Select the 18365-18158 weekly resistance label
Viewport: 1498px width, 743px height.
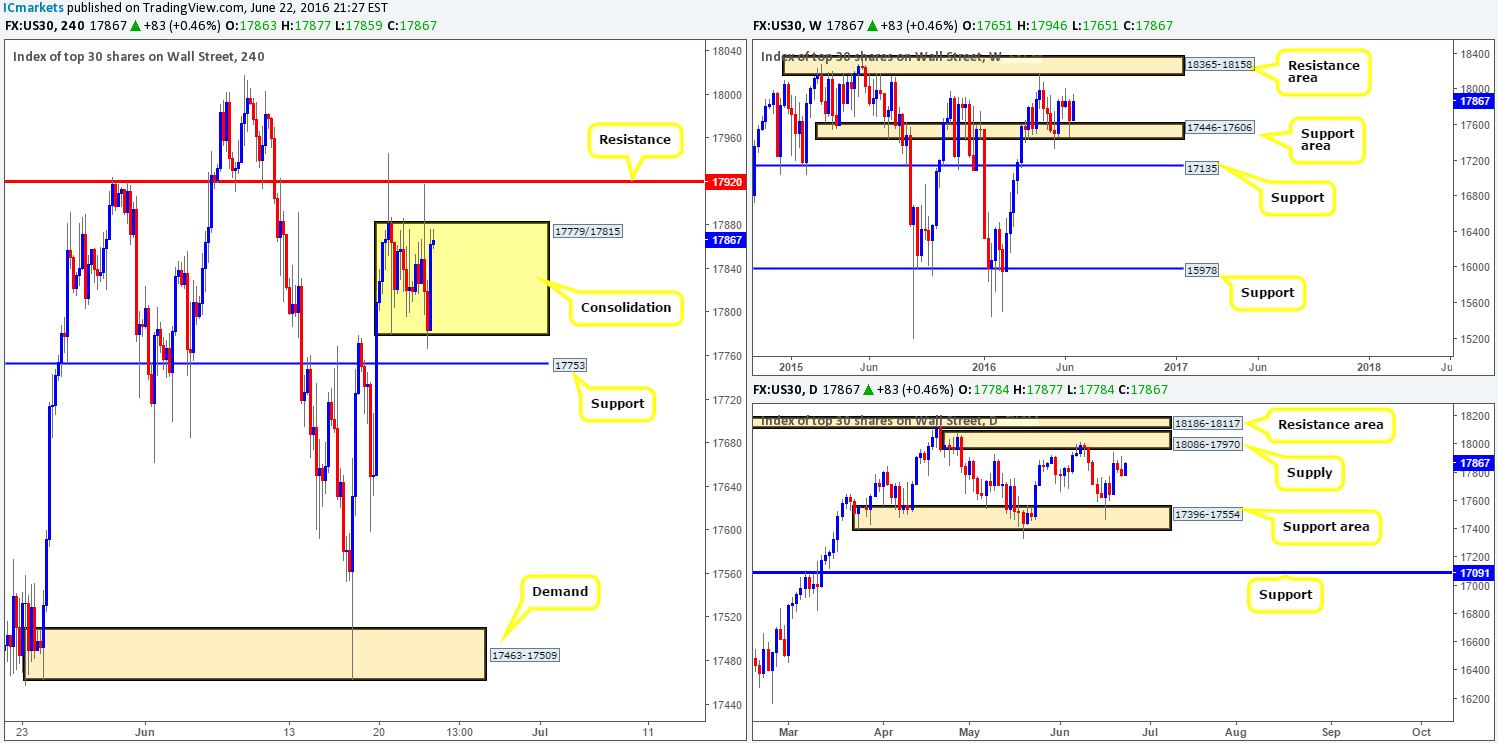point(1220,65)
